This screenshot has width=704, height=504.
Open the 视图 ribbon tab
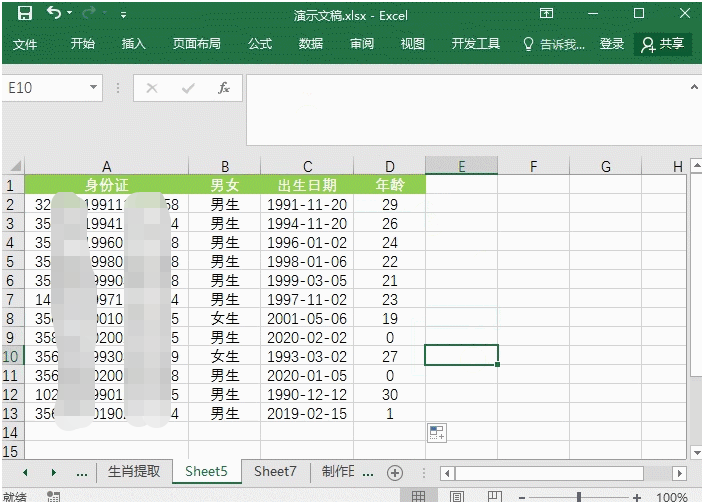point(413,44)
